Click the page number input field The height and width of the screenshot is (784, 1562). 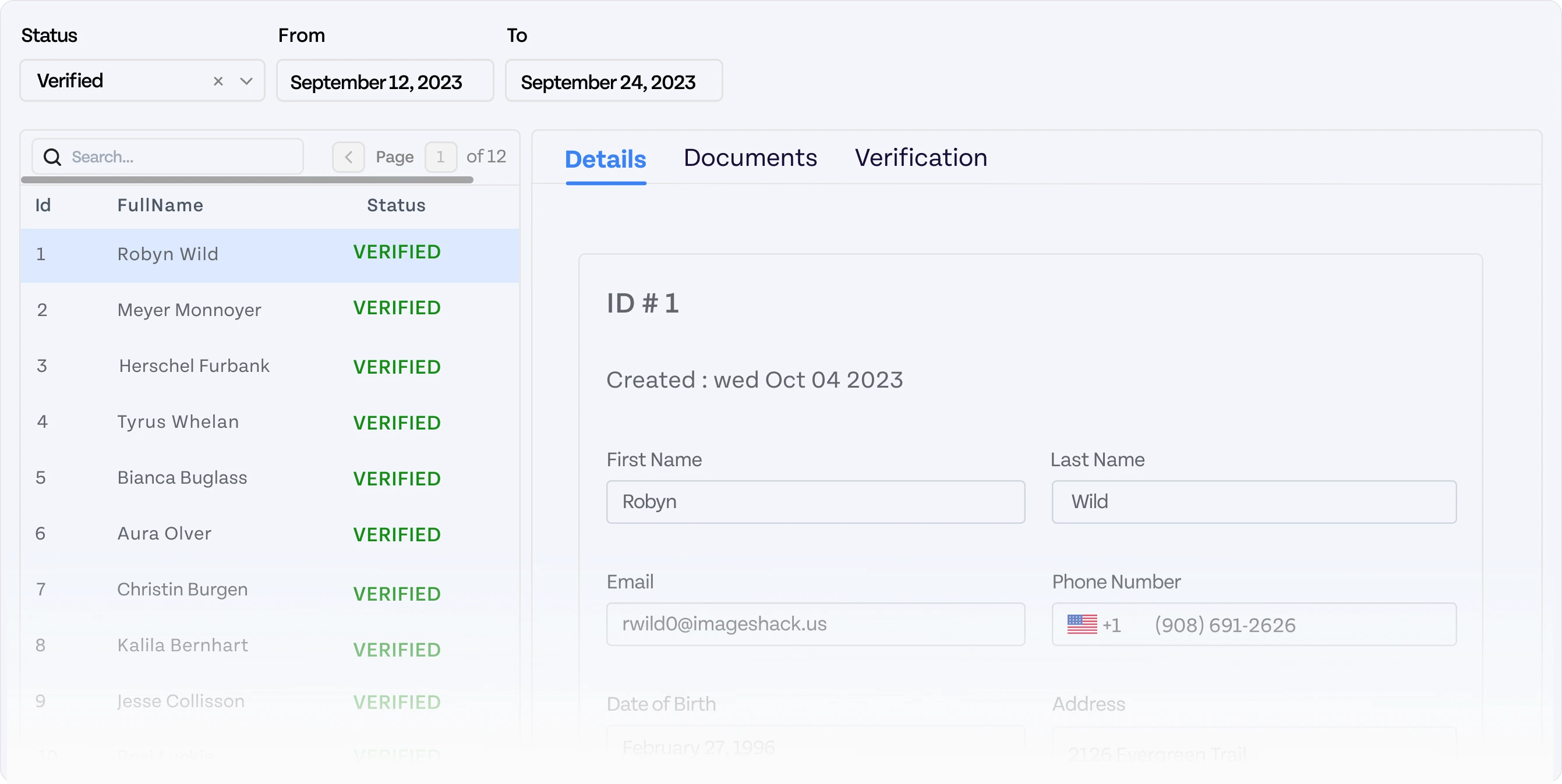pyautogui.click(x=439, y=156)
